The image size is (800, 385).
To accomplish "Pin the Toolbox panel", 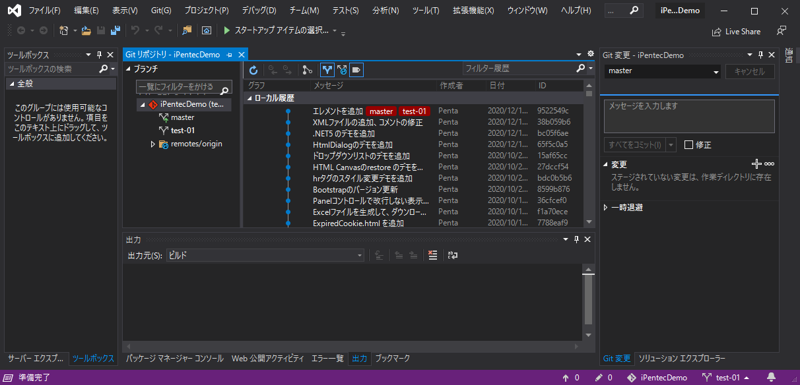I will coord(99,55).
